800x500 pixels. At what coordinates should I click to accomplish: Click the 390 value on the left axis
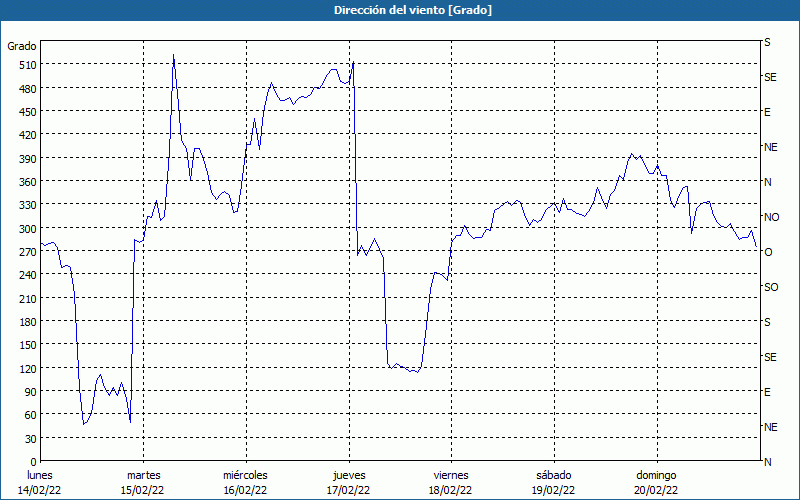pyautogui.click(x=28, y=159)
